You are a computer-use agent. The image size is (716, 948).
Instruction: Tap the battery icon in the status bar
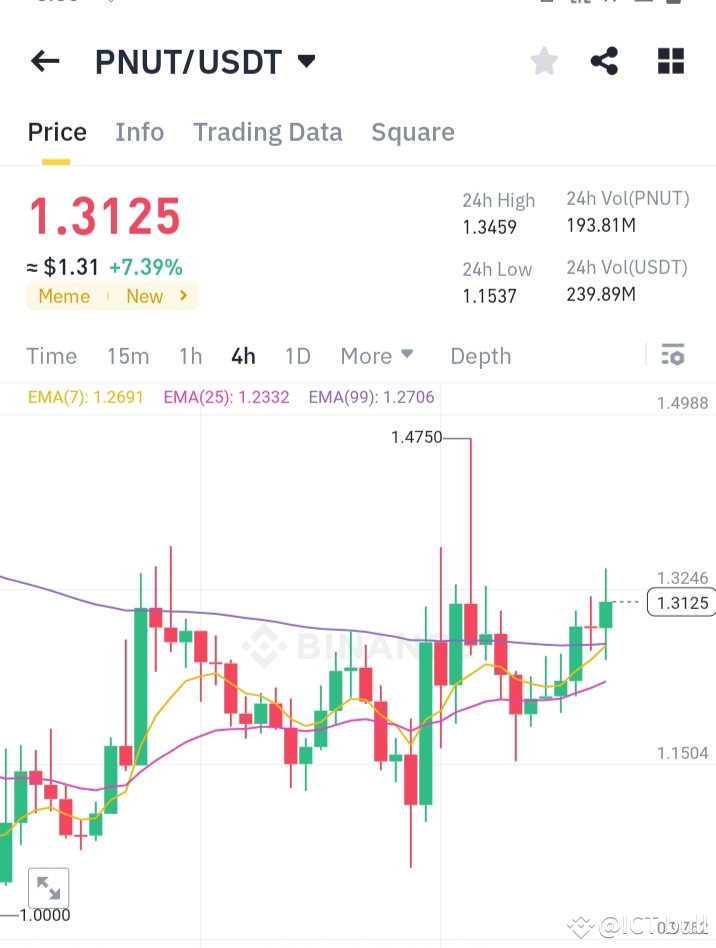673,3
